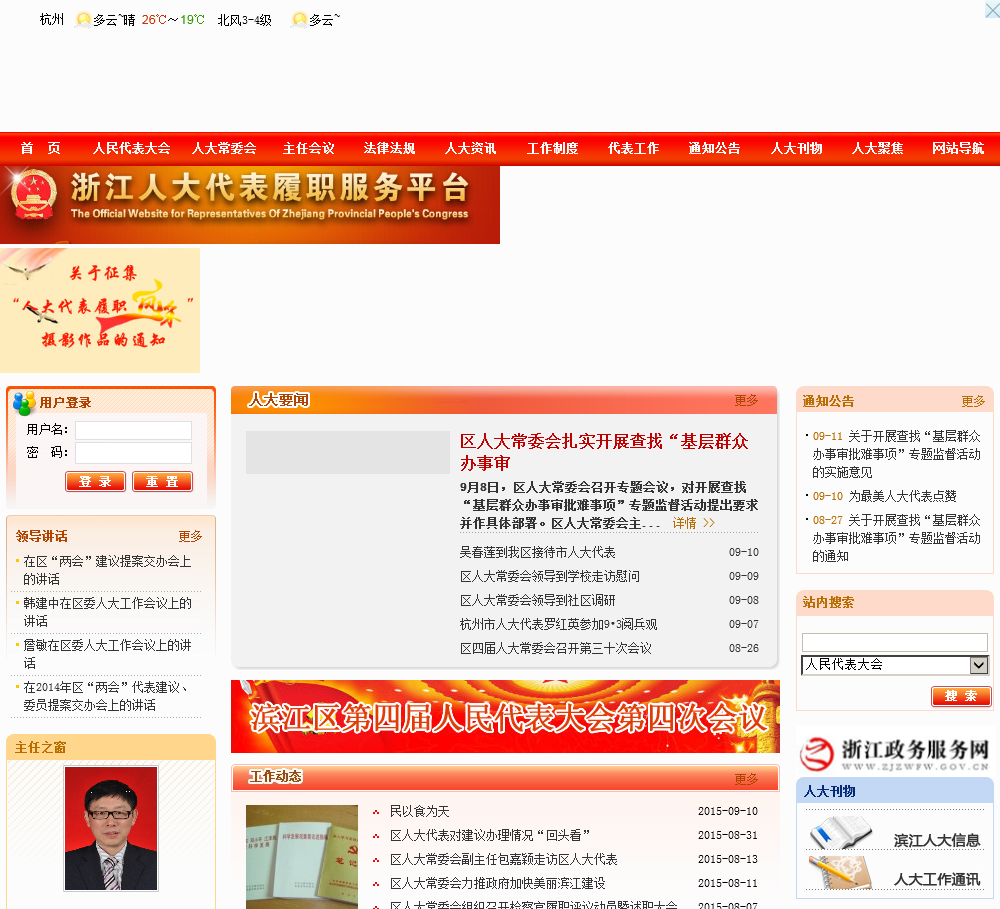Open the 首页 menu item
Image resolution: width=1000 pixels, height=909 pixels.
point(40,149)
